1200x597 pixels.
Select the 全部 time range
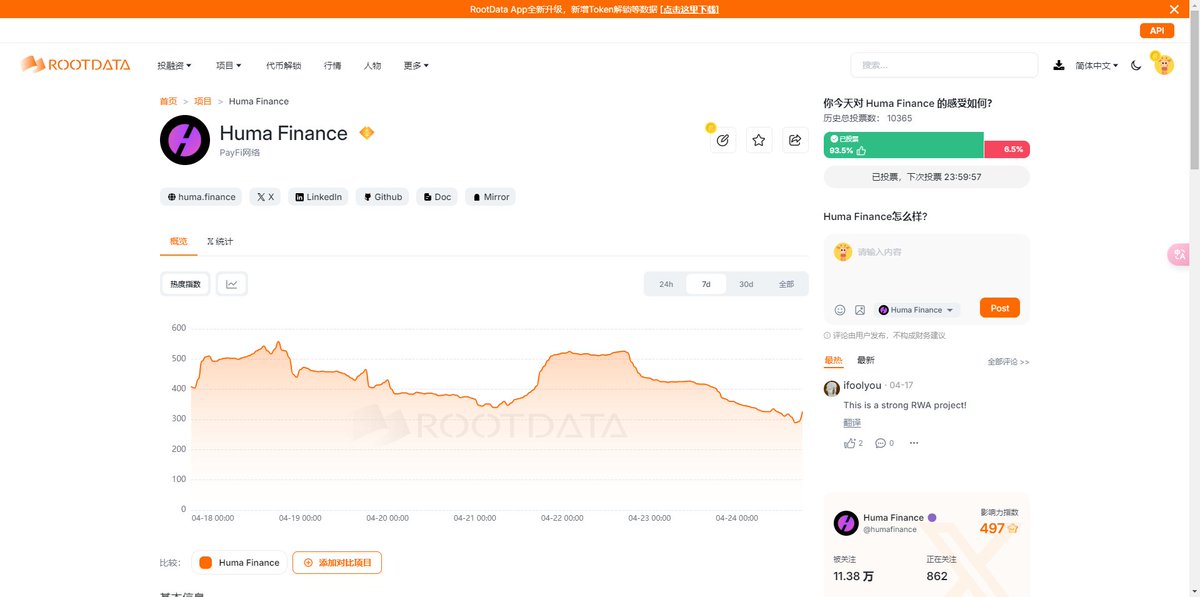point(786,284)
